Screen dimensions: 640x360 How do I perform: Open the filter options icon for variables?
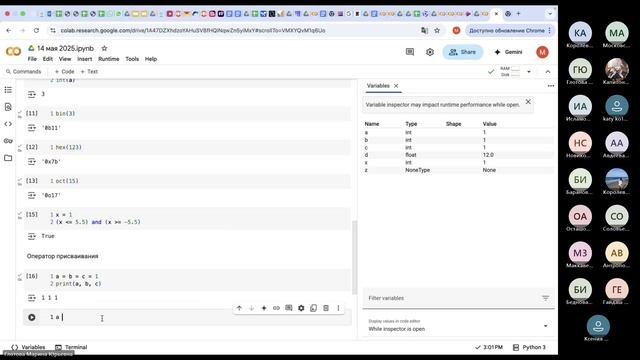[545, 298]
